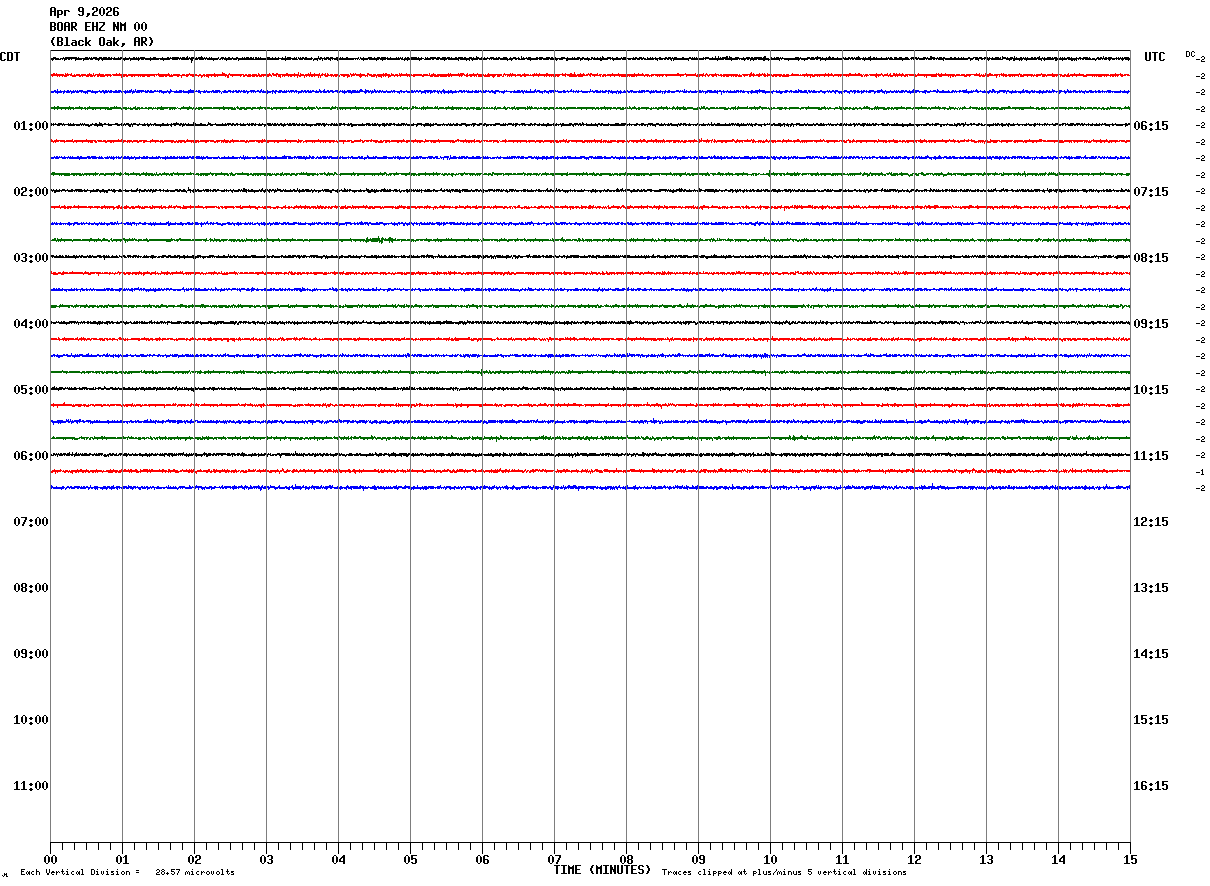
Task: Click the "01:00" CDT row label
Action: coord(31,126)
